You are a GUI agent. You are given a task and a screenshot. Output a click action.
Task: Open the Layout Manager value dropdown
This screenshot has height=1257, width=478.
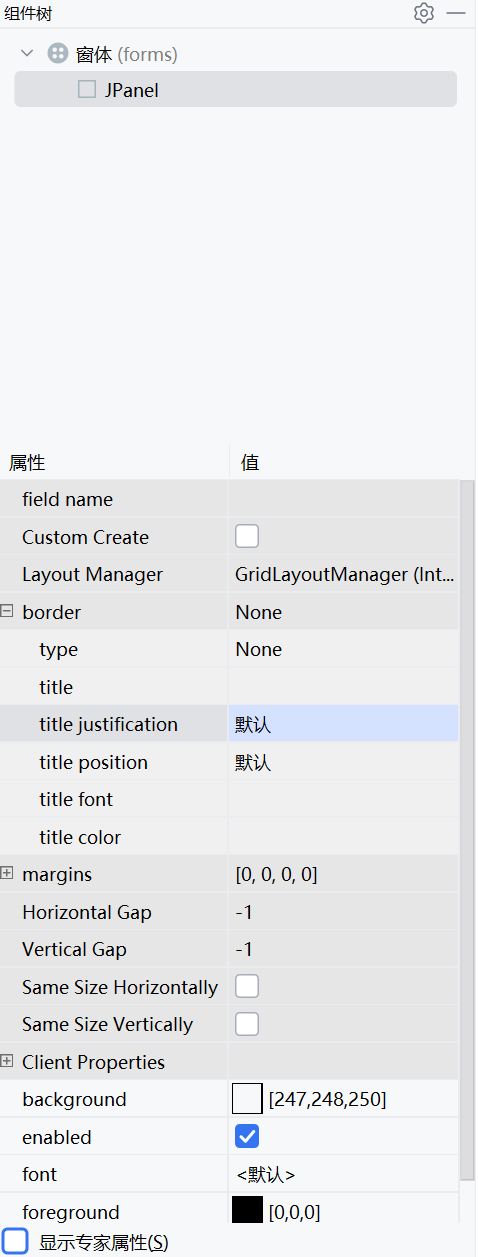point(344,574)
